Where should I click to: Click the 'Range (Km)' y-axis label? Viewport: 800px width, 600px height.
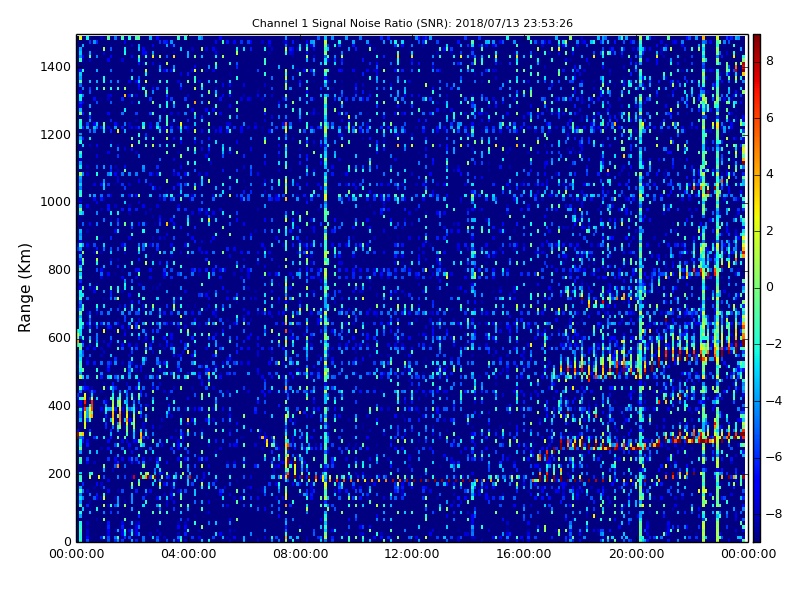tap(24, 288)
